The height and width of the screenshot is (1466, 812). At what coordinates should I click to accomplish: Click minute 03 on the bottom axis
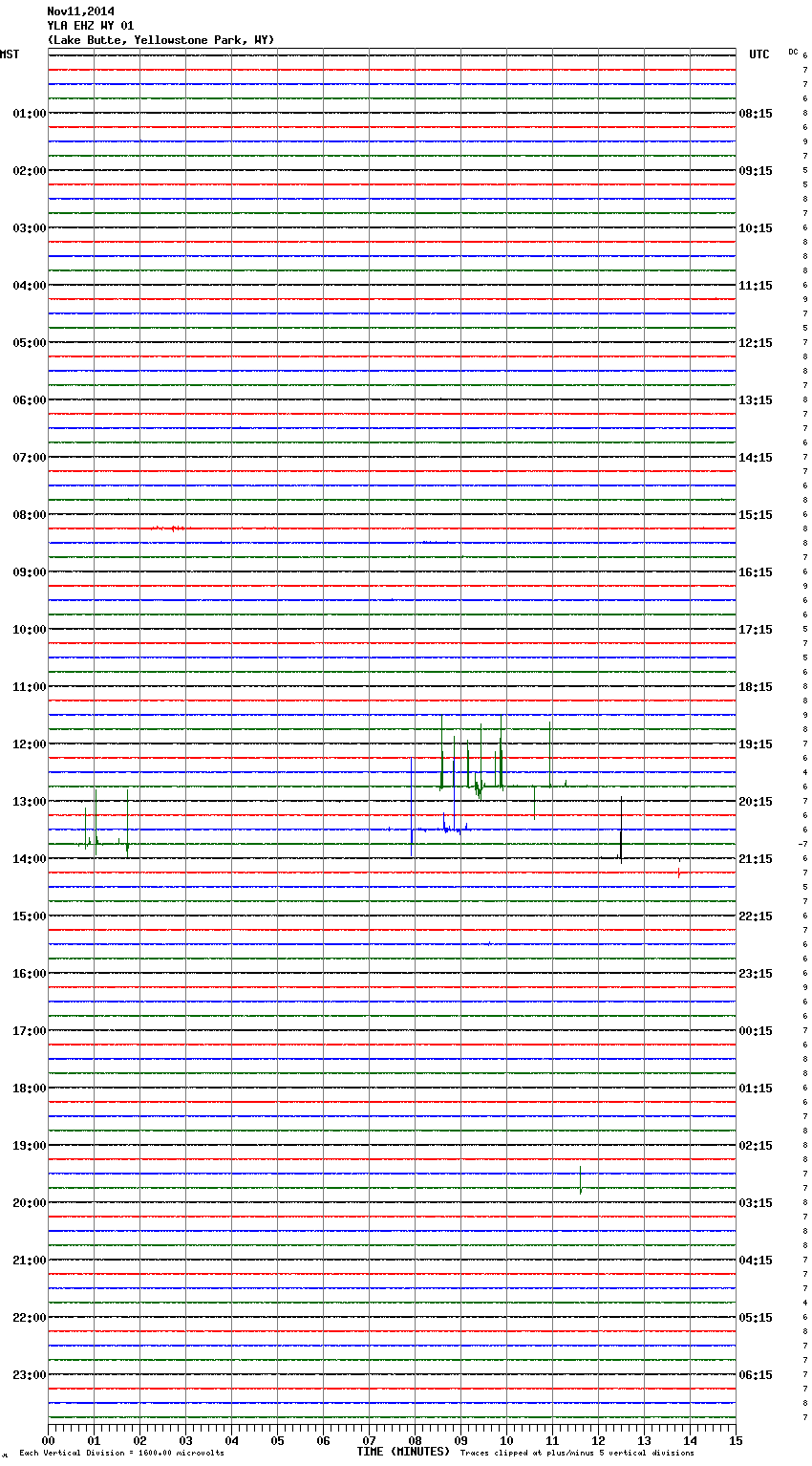click(185, 1440)
